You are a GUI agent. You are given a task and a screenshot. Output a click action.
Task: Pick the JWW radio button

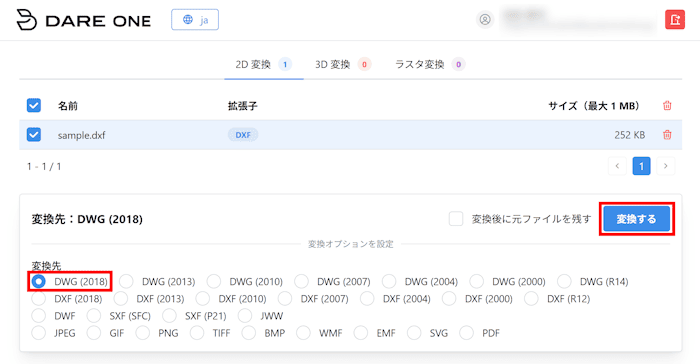pyautogui.click(x=245, y=316)
